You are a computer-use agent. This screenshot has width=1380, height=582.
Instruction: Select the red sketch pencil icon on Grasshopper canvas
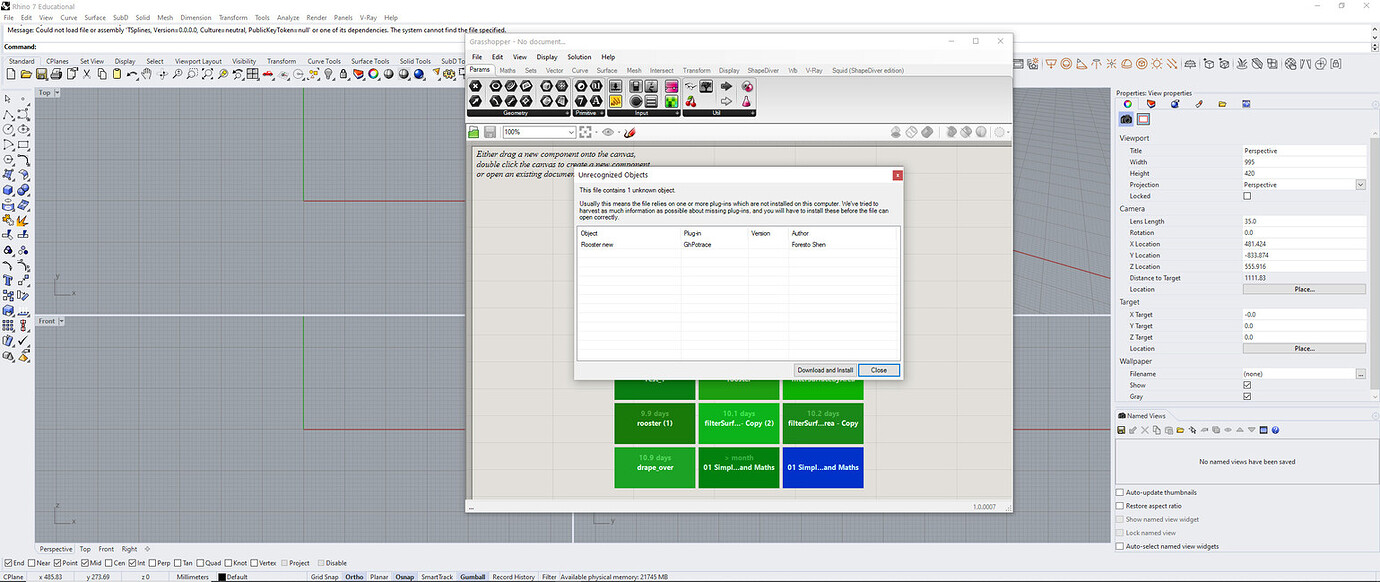tap(629, 131)
